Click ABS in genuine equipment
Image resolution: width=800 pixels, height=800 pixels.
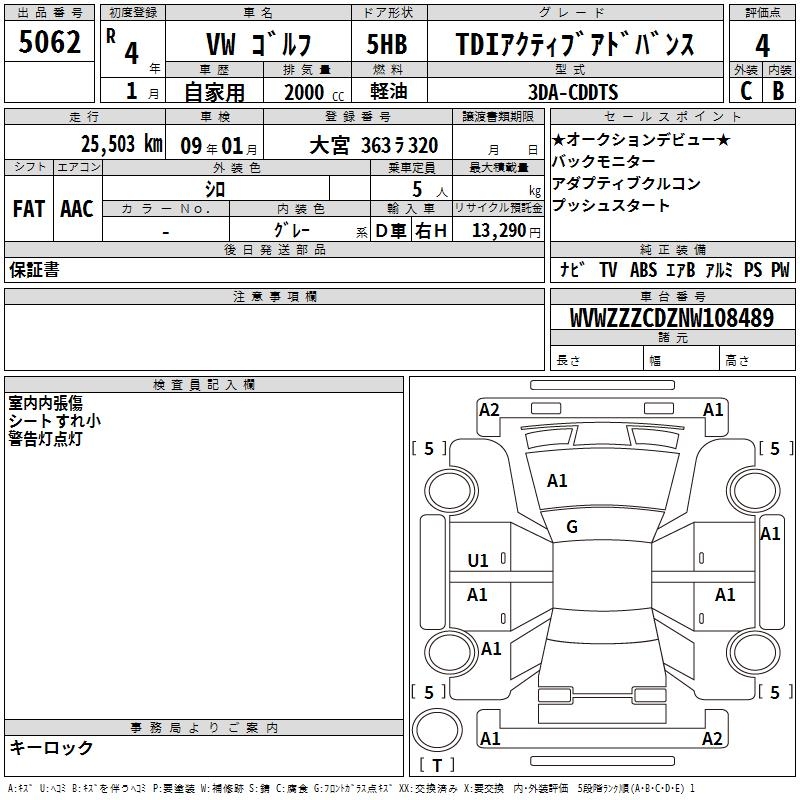tap(643, 269)
